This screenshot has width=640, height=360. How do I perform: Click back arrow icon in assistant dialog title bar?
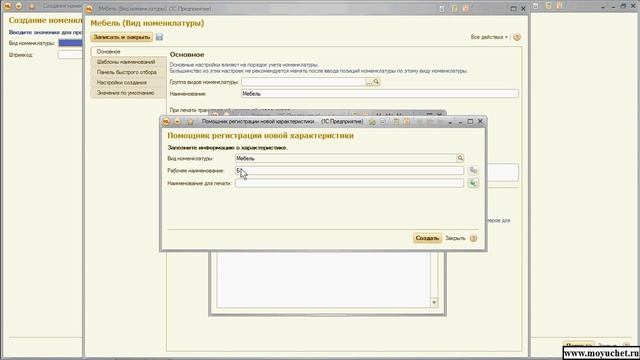click(177, 122)
